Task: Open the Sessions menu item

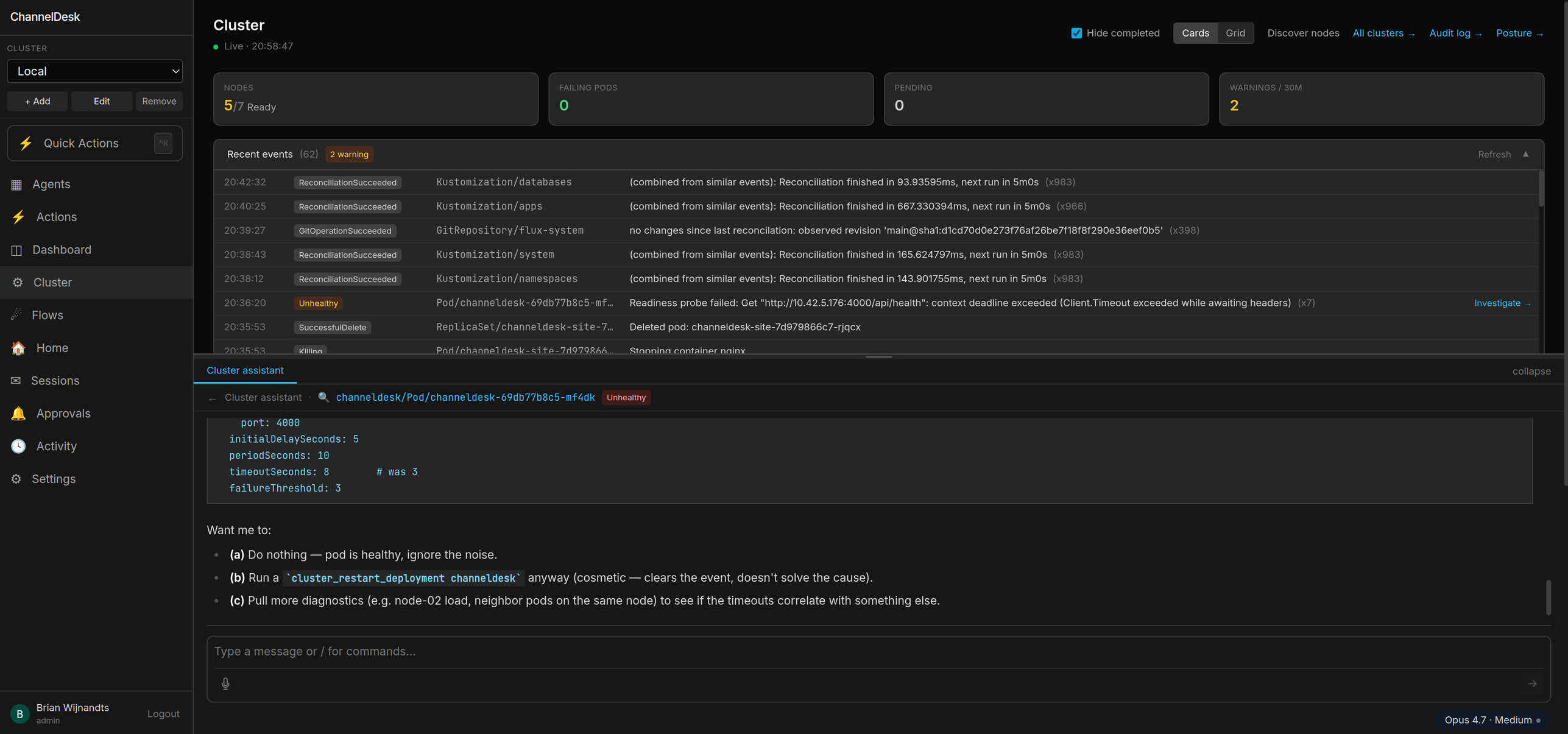Action: (96, 381)
